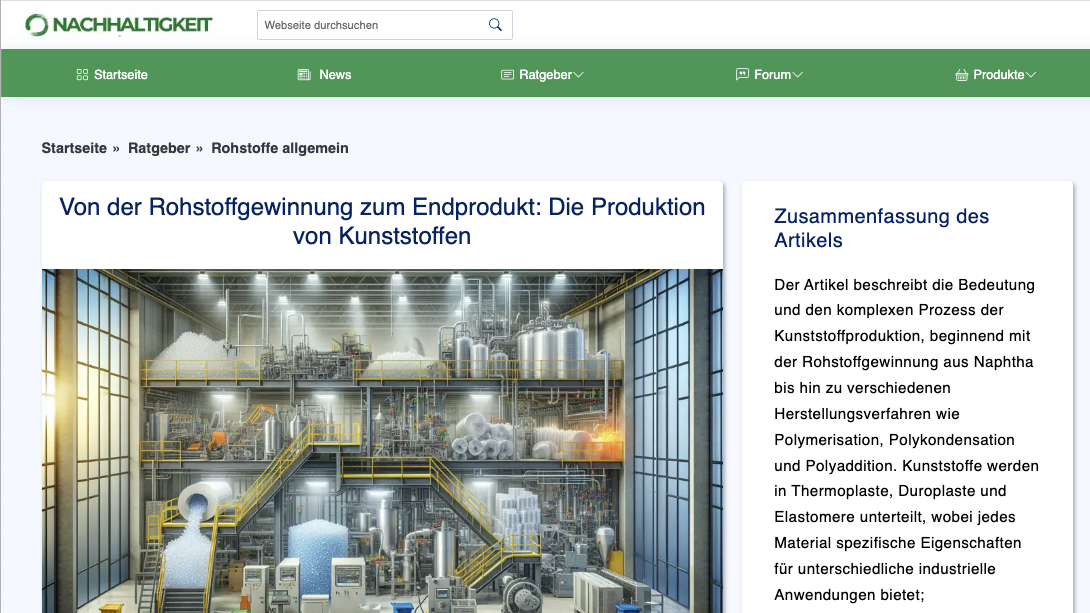Click the Webseite durchsuchen search field

coord(370,24)
